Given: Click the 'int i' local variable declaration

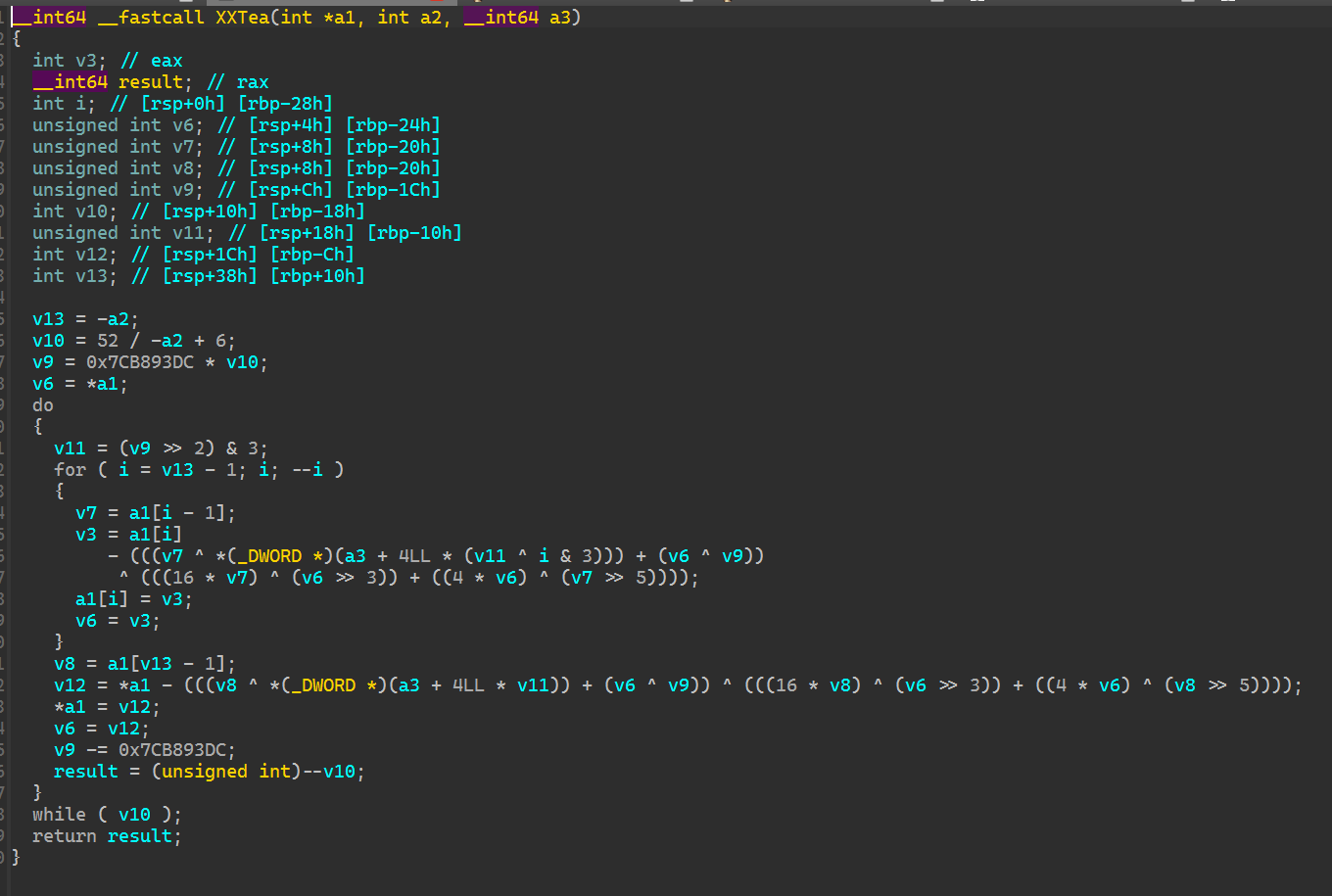Looking at the screenshot, I should coord(64,104).
